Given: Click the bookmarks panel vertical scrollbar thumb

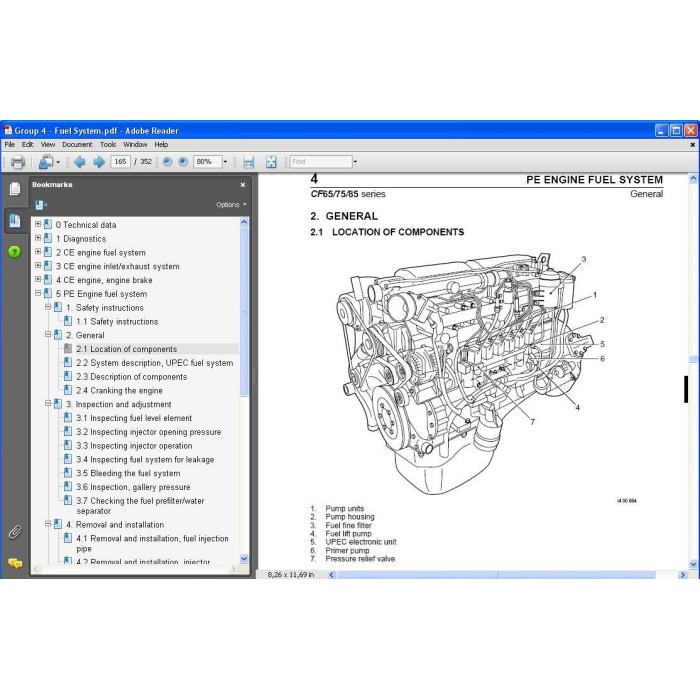Looking at the screenshot, I should point(244,311).
